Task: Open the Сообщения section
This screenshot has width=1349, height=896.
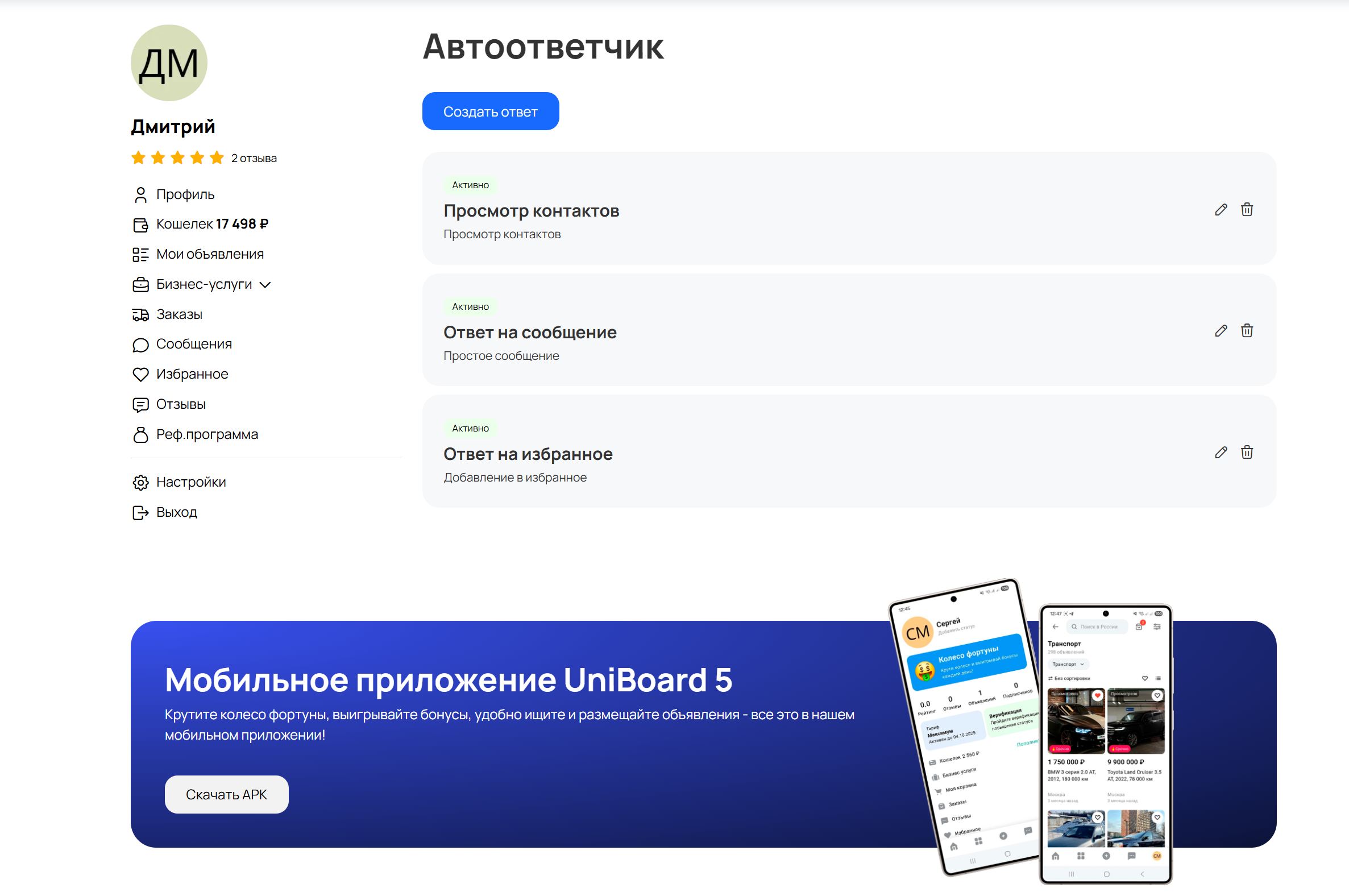Action: pyautogui.click(x=194, y=344)
